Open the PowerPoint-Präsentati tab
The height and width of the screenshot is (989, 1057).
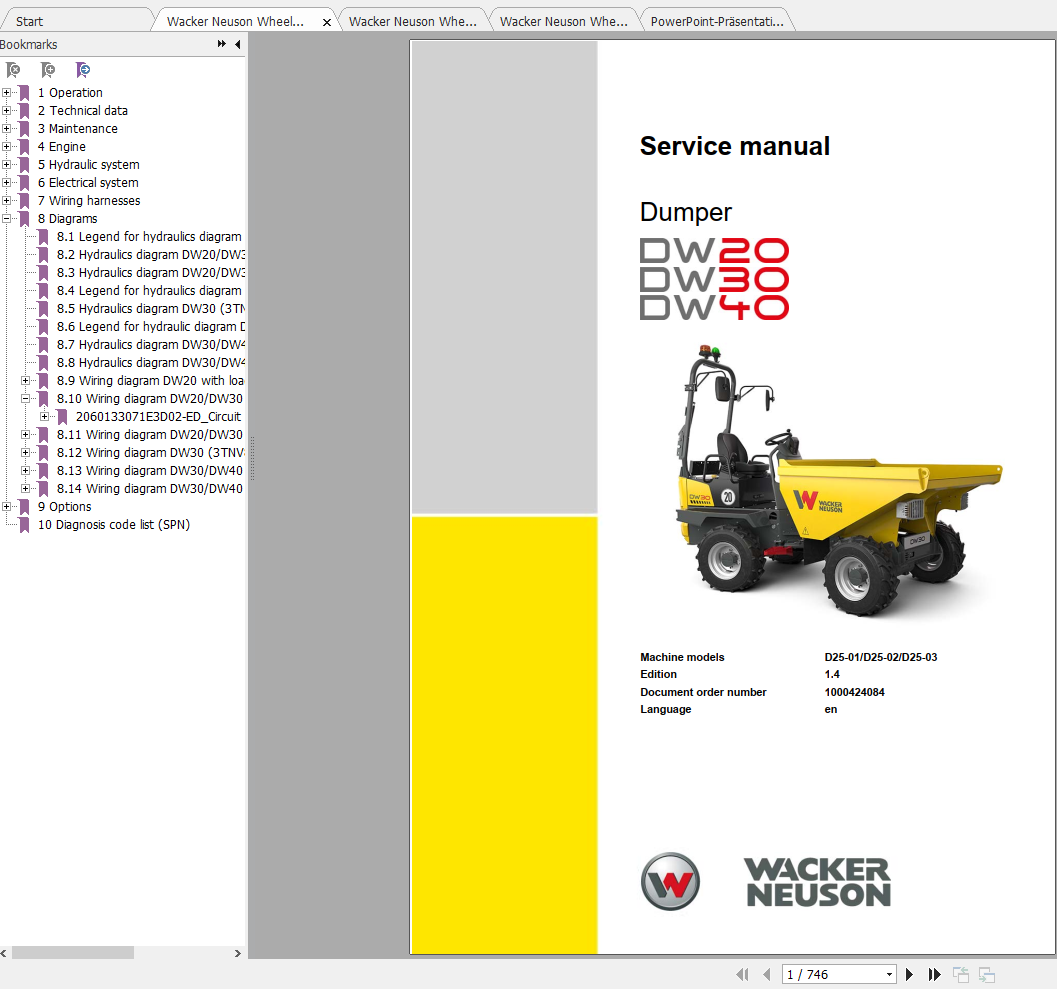pos(716,18)
